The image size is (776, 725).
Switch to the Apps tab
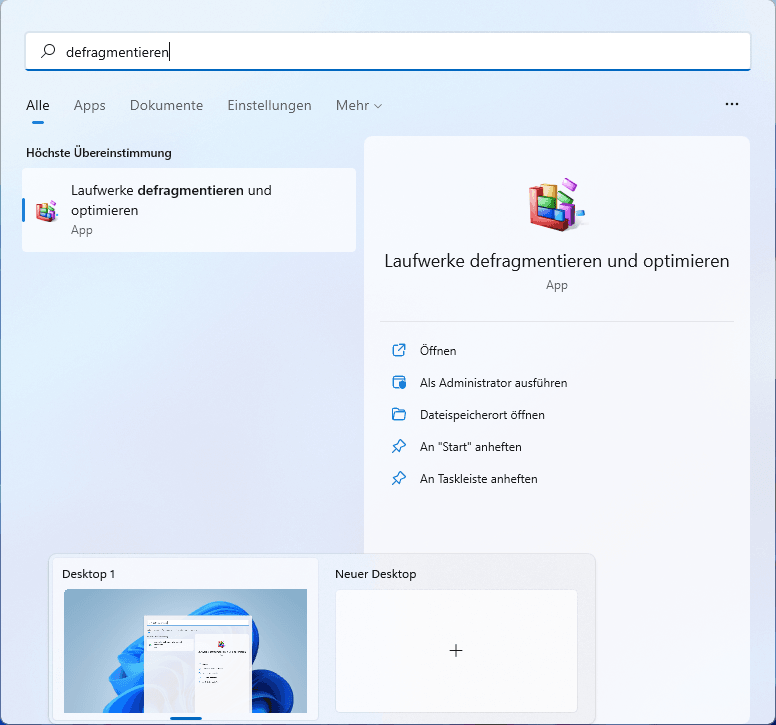(89, 105)
